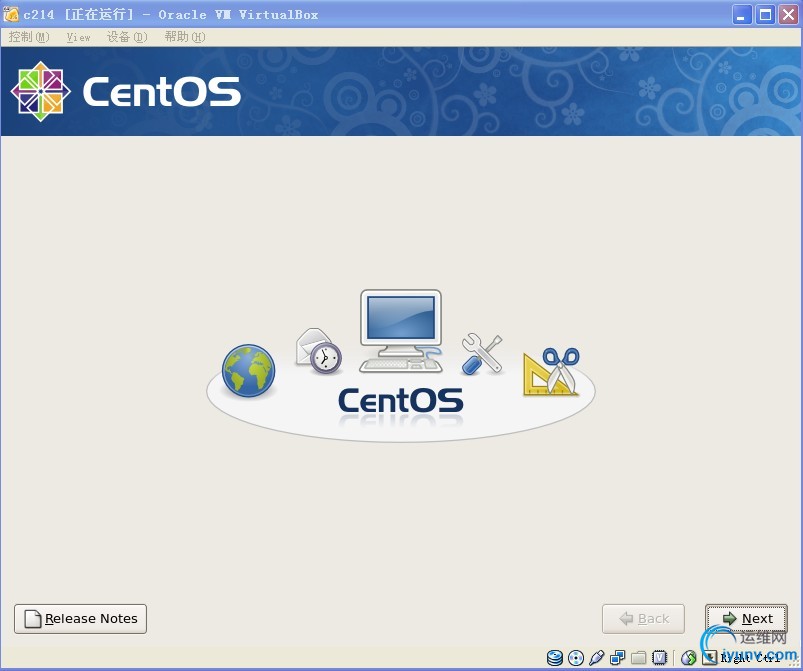This screenshot has width=803, height=671.
Task: Click the Release Notes document icon
Action: (33, 619)
